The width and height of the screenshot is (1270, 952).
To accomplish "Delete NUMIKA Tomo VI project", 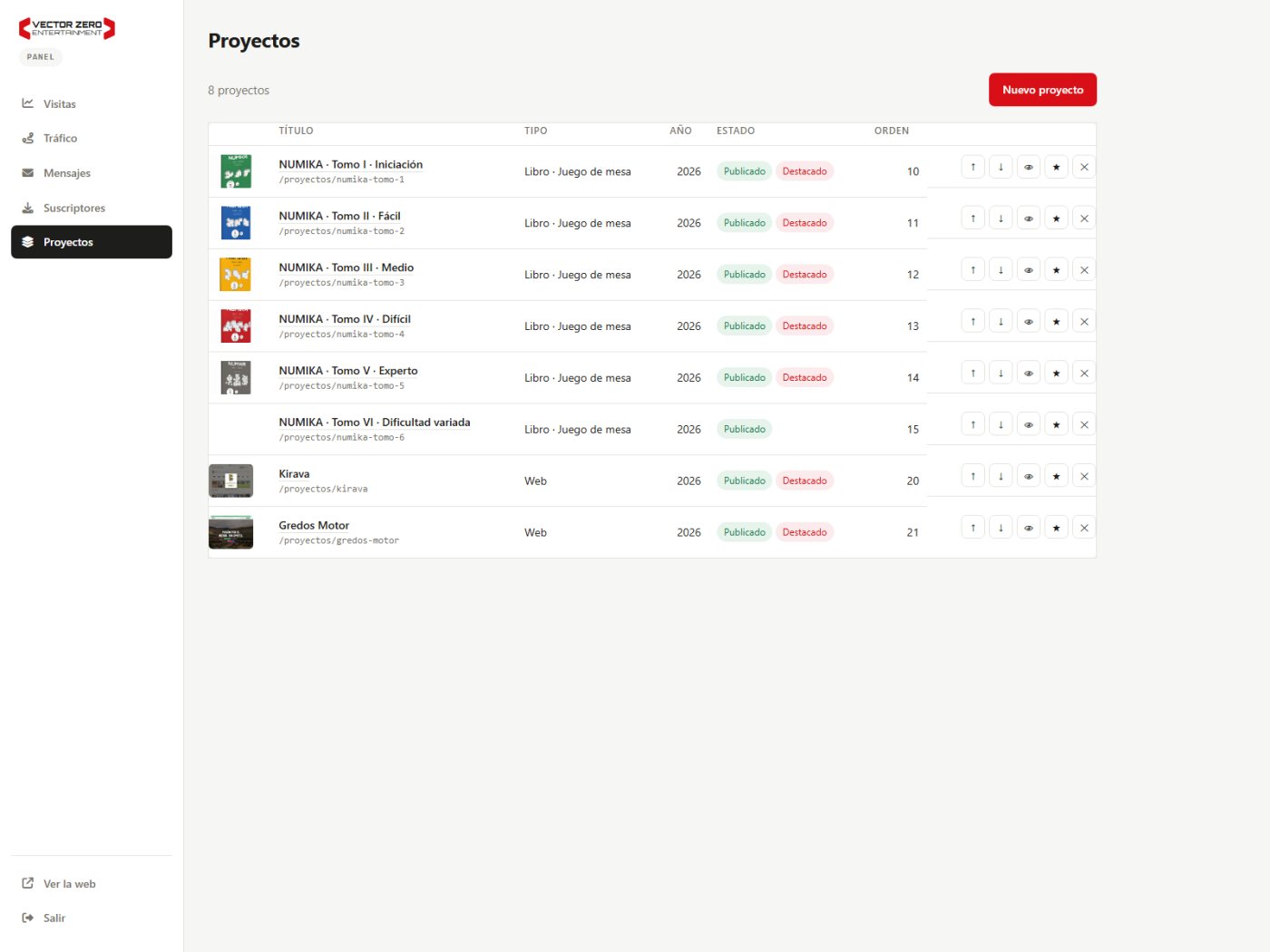I will click(x=1084, y=425).
